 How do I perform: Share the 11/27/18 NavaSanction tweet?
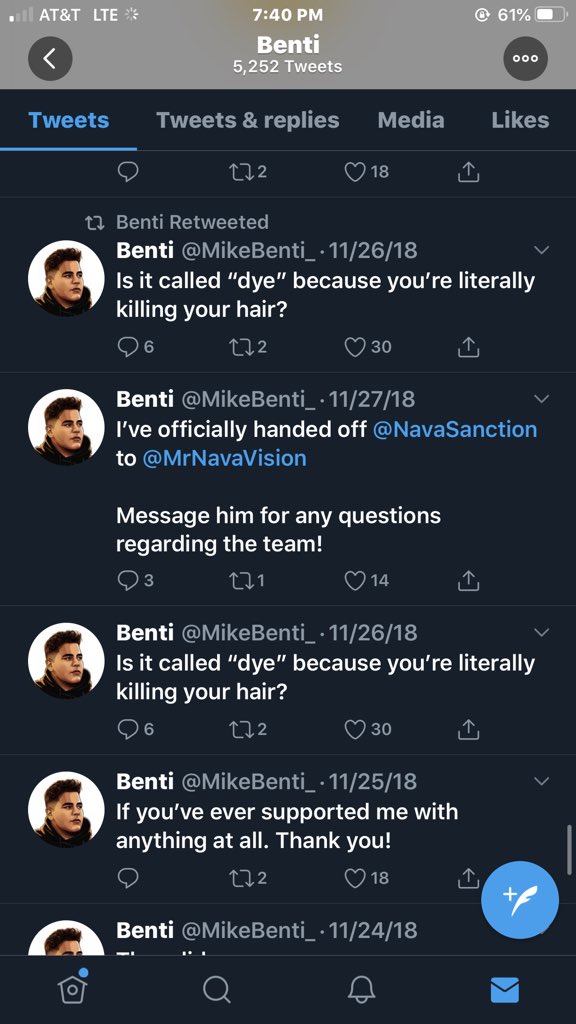(x=468, y=581)
